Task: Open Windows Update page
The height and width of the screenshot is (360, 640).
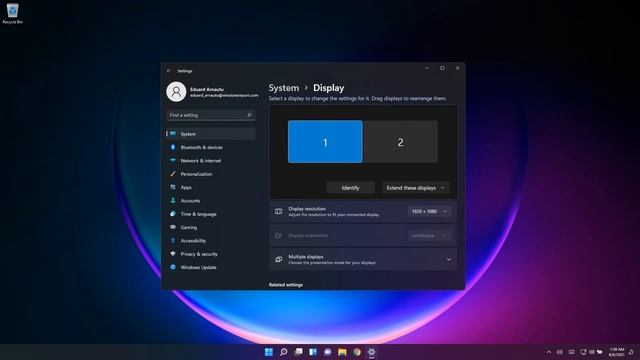Action: [211, 267]
